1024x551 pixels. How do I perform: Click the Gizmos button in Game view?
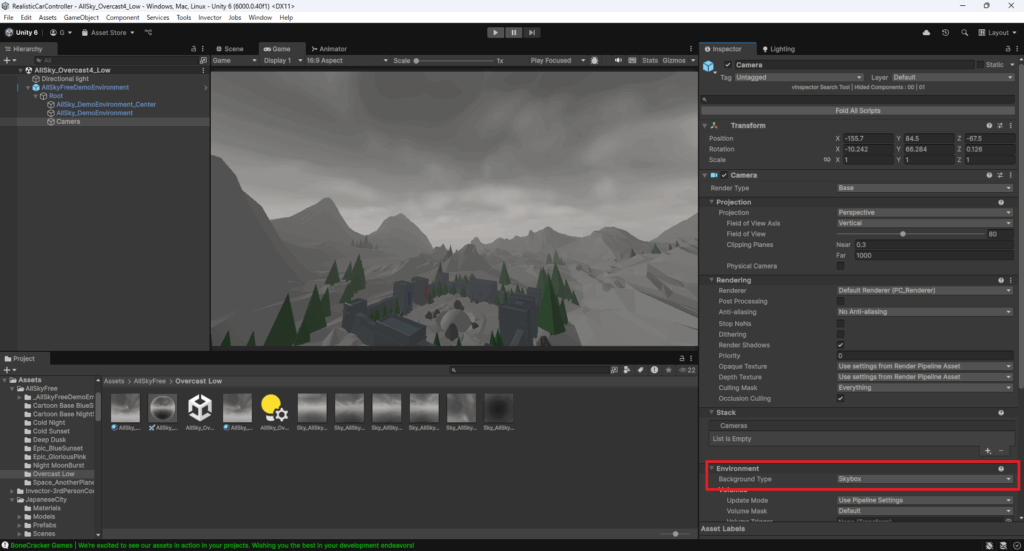[x=674, y=60]
